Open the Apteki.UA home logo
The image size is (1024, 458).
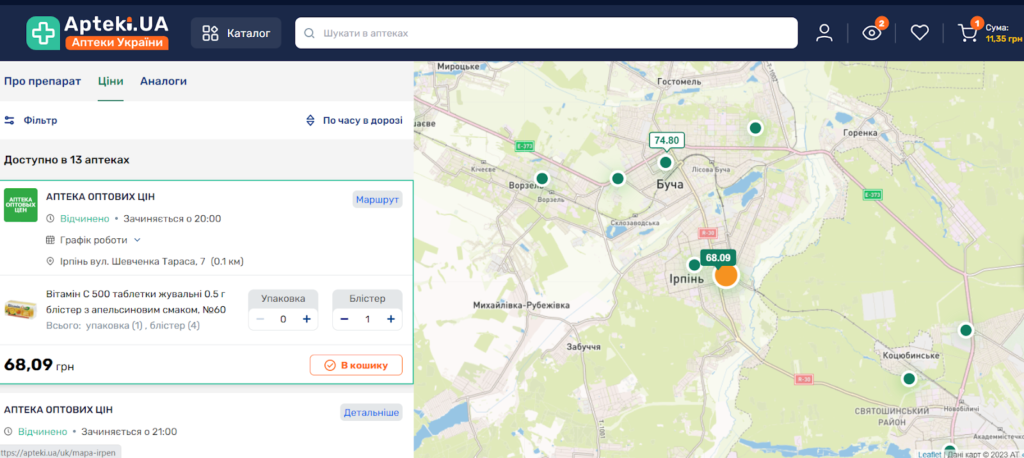(98, 33)
